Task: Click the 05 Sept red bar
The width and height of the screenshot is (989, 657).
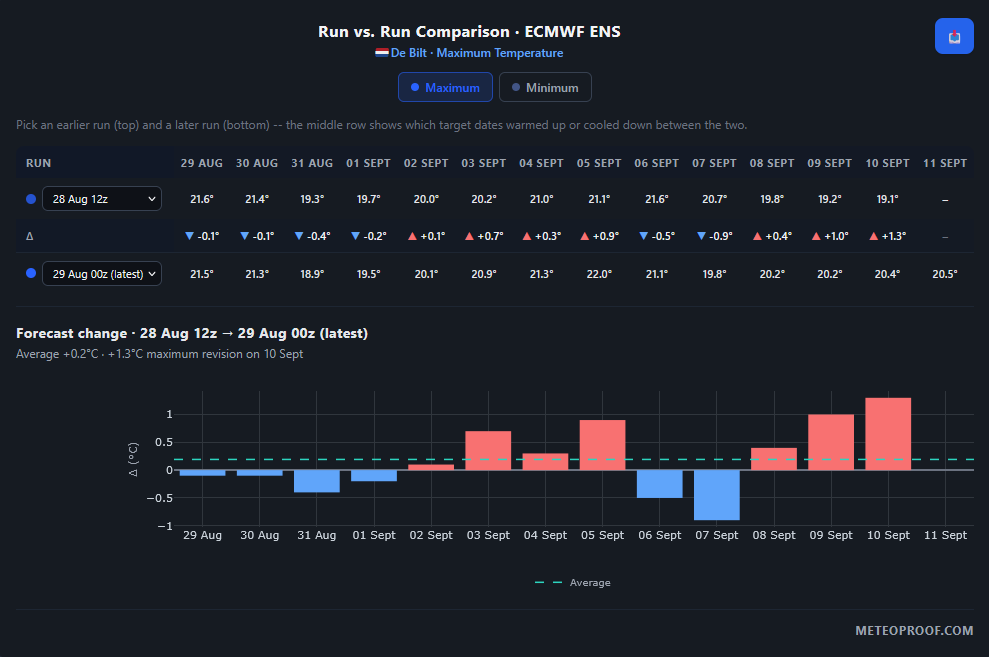Action: click(x=602, y=445)
